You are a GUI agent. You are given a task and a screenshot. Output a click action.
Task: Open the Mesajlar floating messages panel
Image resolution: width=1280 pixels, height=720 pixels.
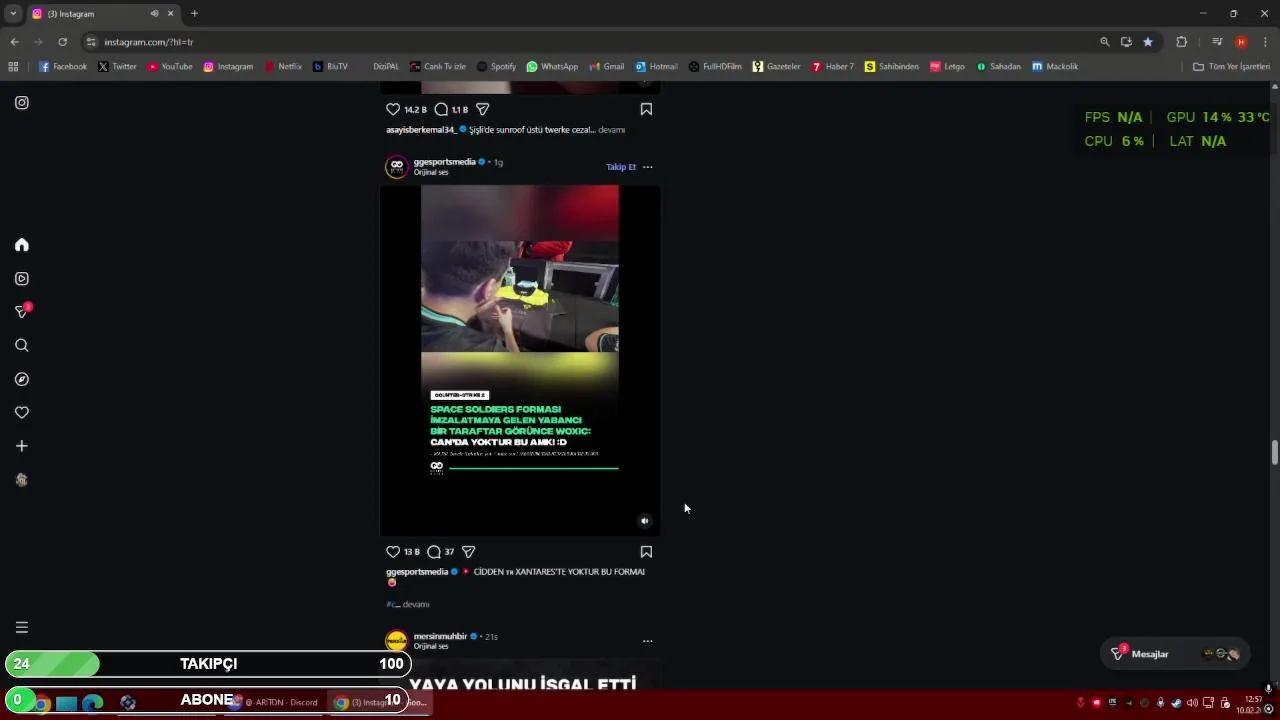point(1176,654)
